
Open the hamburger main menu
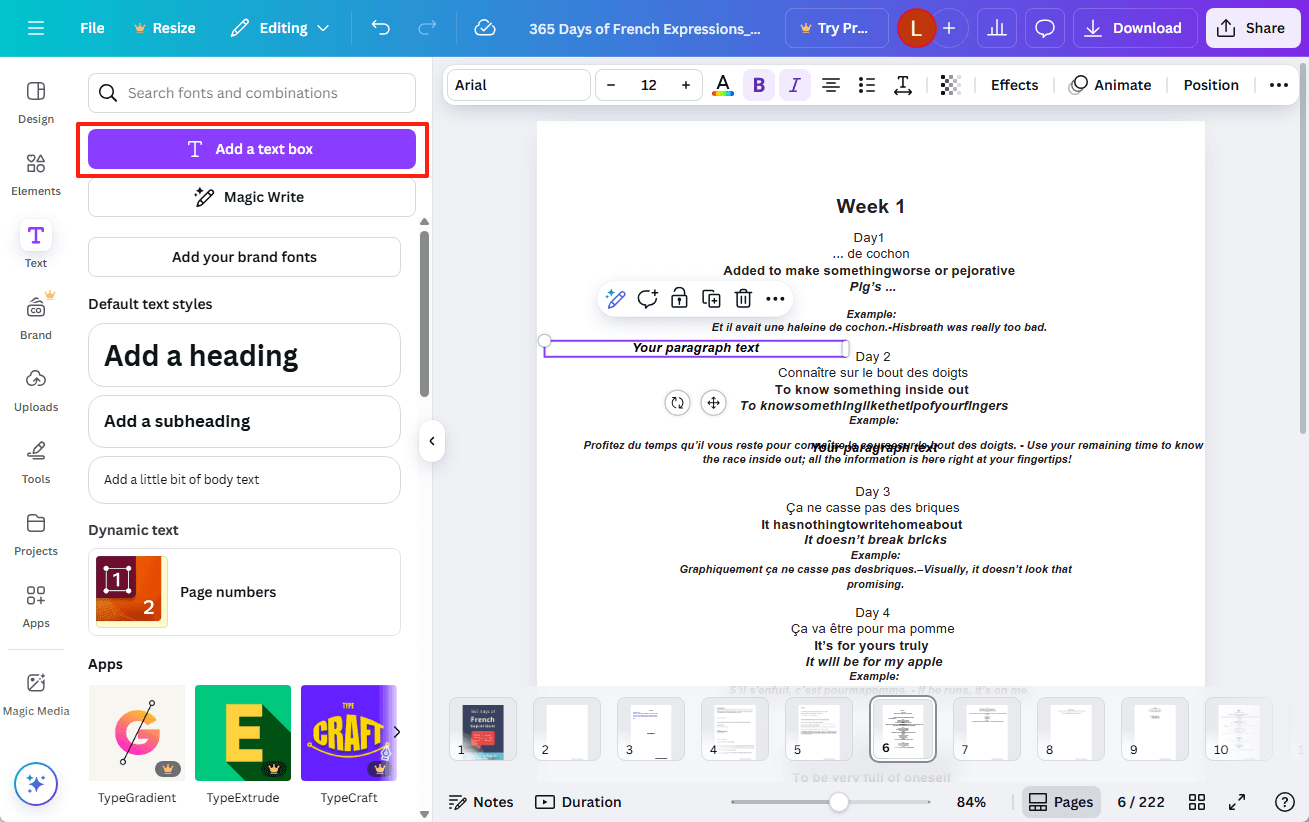point(36,28)
